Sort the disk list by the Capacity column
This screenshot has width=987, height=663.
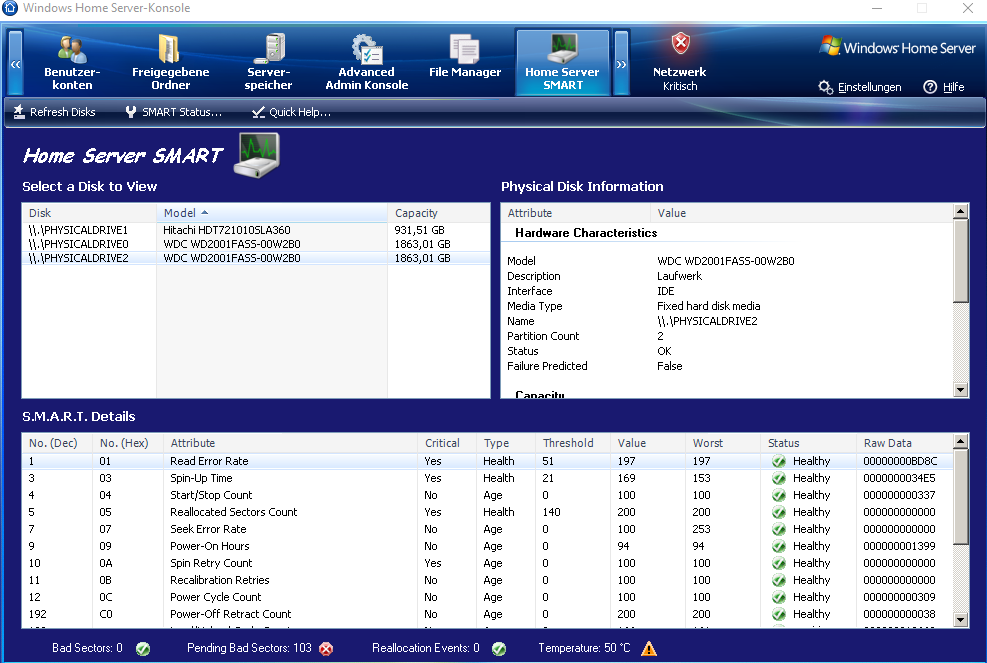[439, 213]
